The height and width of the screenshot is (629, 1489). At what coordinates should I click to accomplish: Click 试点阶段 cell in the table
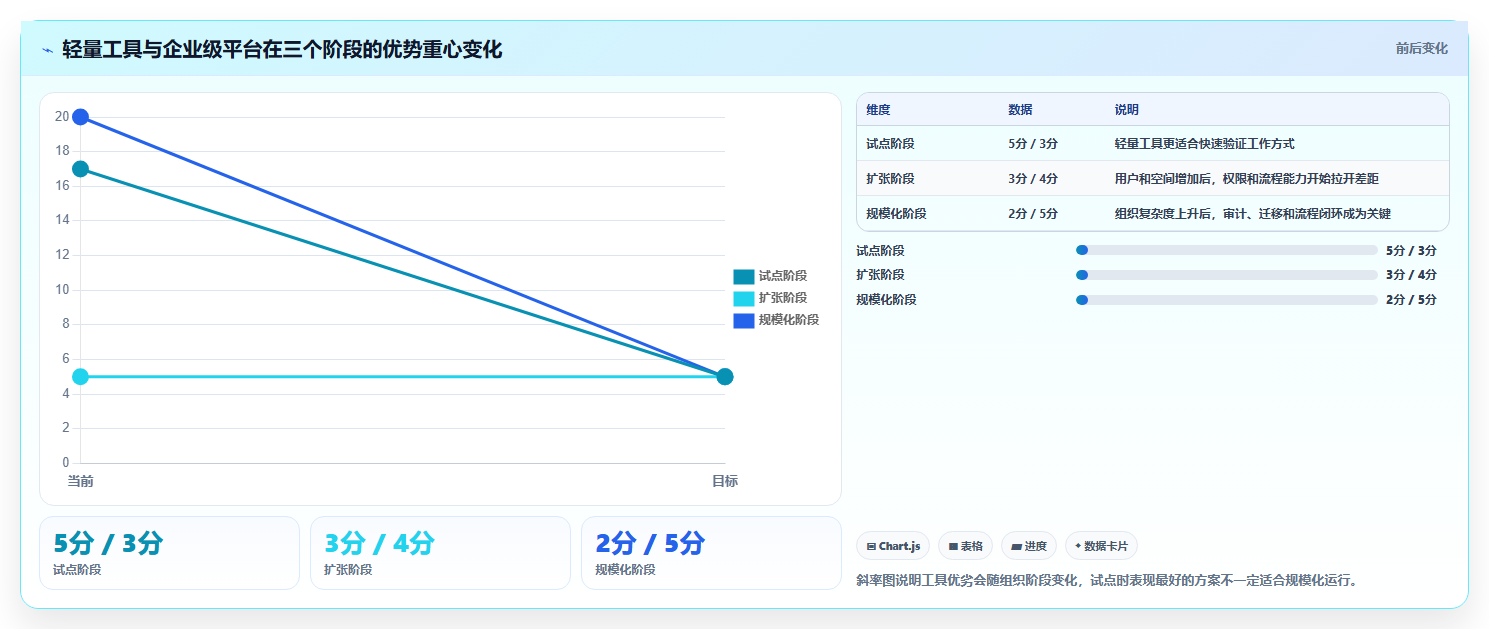890,144
